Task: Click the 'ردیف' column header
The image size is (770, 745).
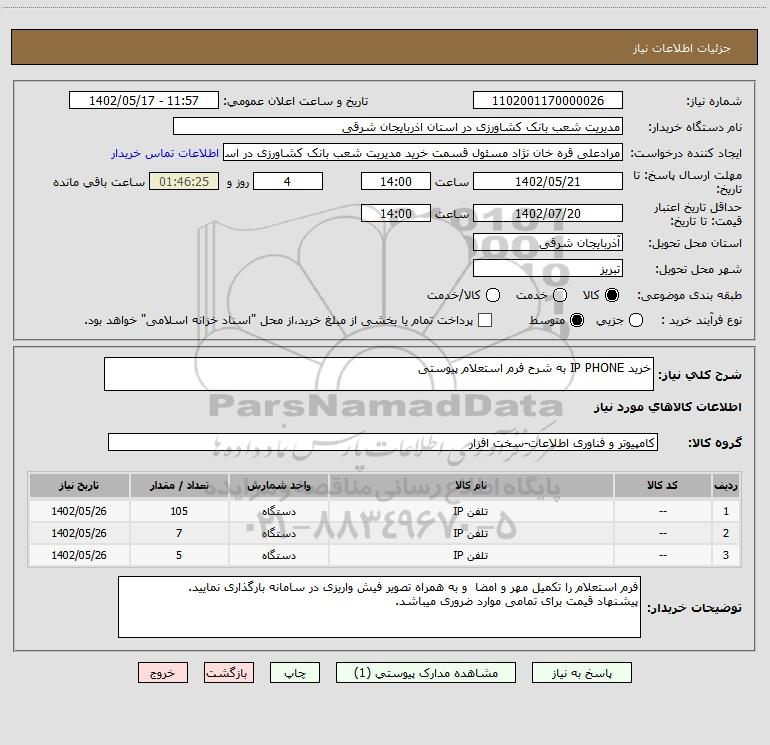Action: (726, 485)
